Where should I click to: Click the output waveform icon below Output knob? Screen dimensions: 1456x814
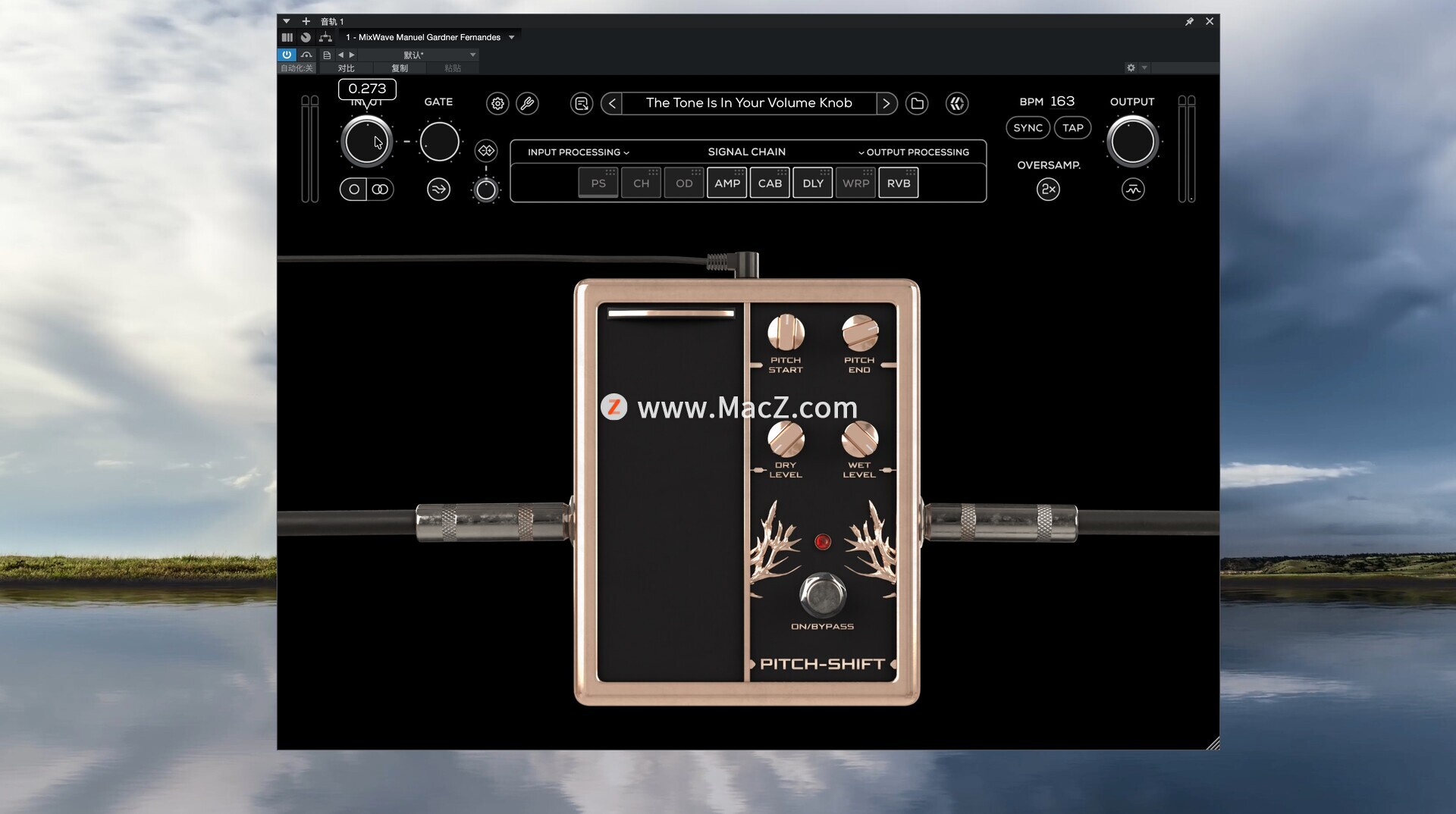(1133, 189)
